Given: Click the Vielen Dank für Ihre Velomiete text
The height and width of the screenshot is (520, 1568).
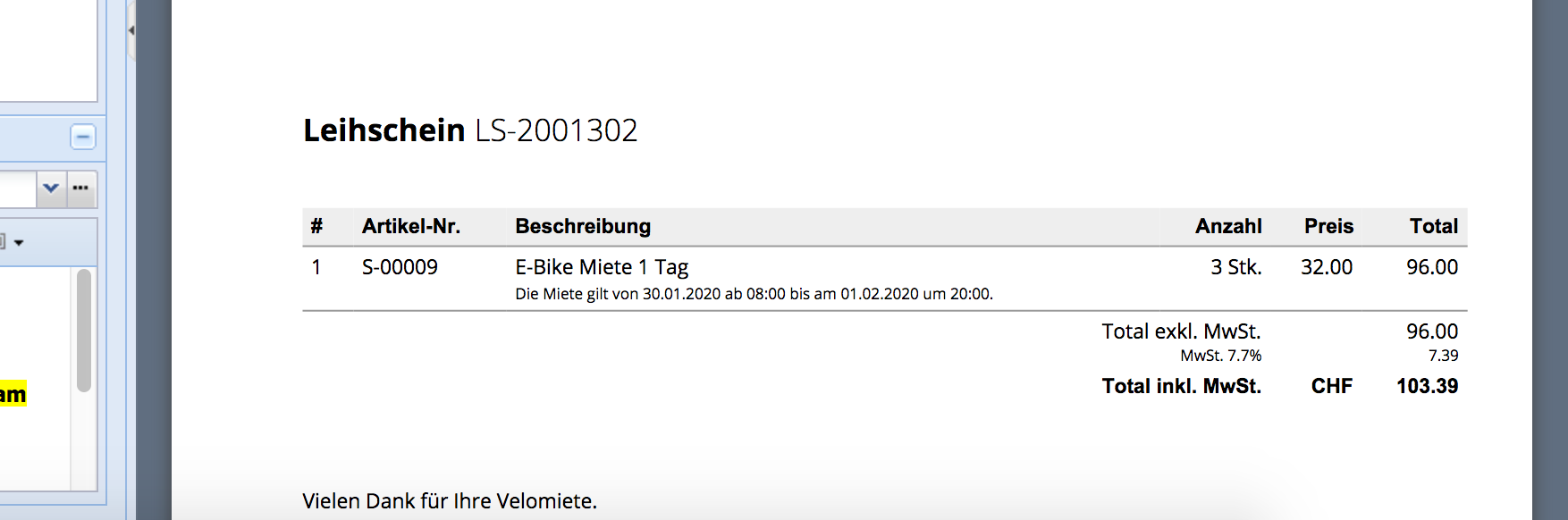Looking at the screenshot, I should [450, 501].
